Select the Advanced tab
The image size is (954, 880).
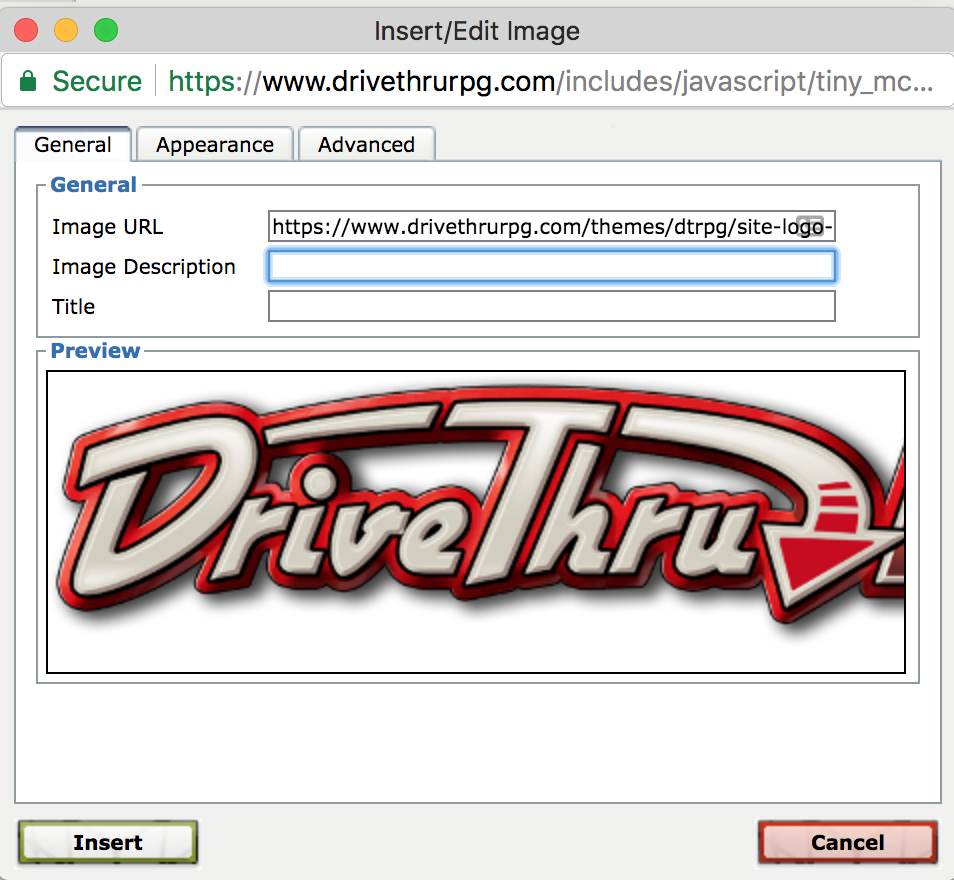(x=366, y=145)
